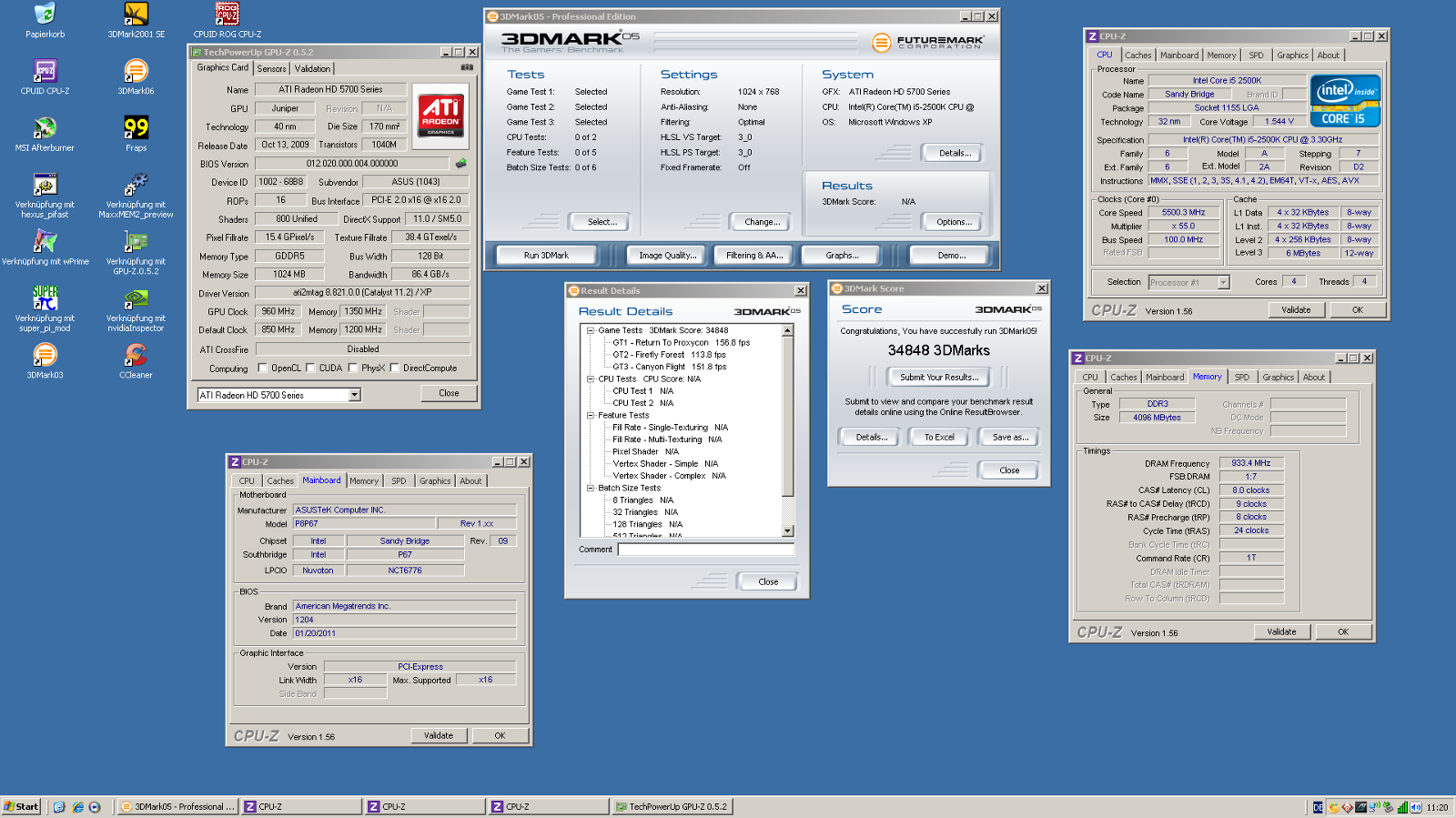Open the 3DMark2001 SE desktop shortcut
Image resolution: width=1456 pixels, height=818 pixels.
[136, 20]
